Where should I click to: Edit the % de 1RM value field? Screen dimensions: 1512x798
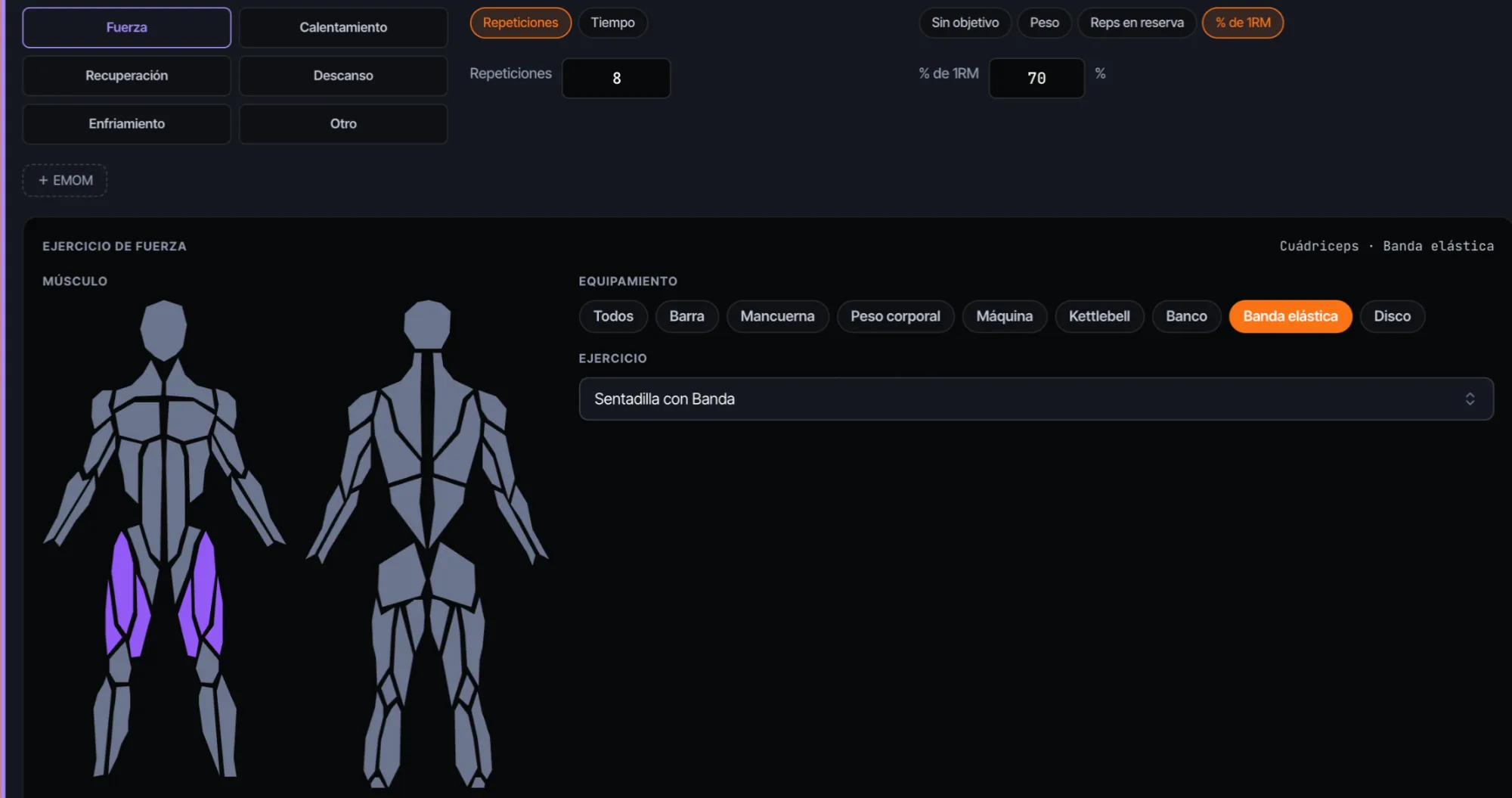coord(1036,78)
